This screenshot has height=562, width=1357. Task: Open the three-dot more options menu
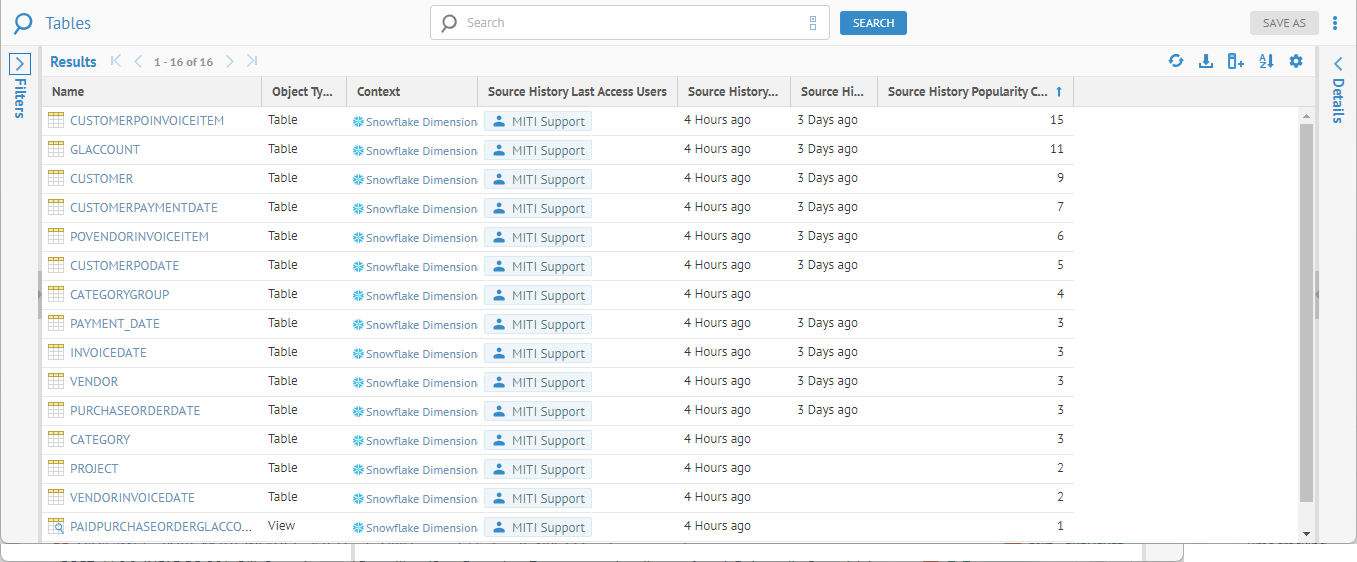[1334, 23]
